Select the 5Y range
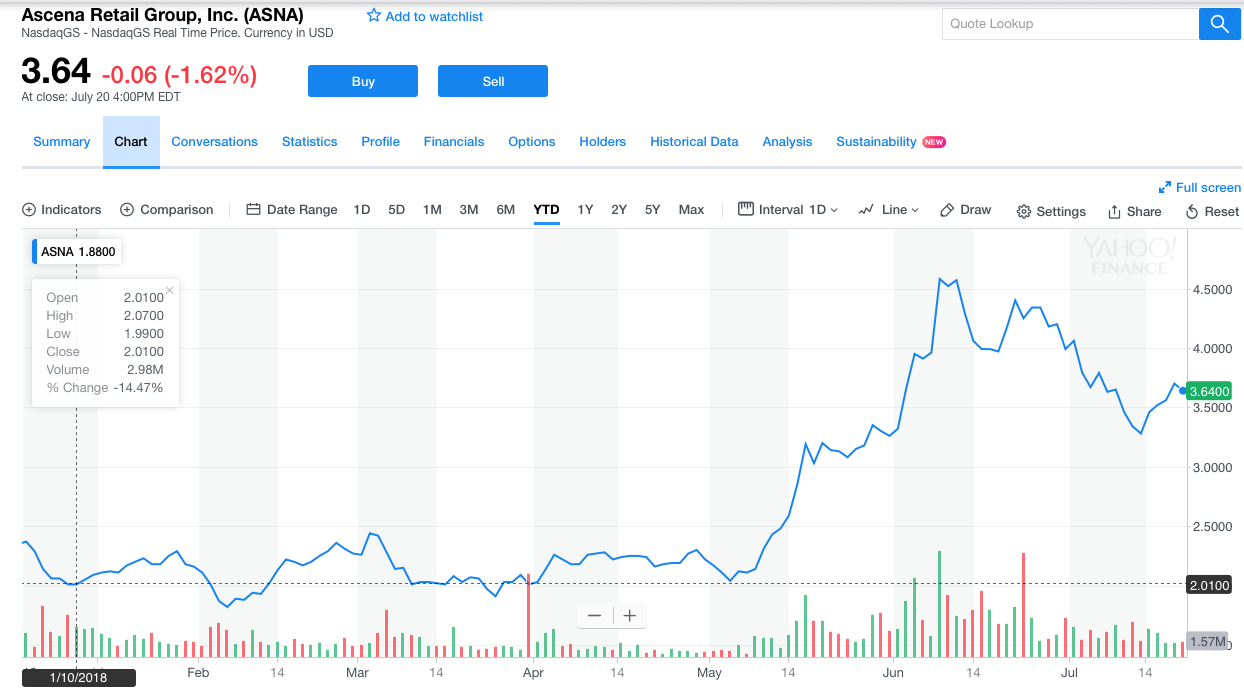This screenshot has width=1244, height=688. tap(653, 210)
